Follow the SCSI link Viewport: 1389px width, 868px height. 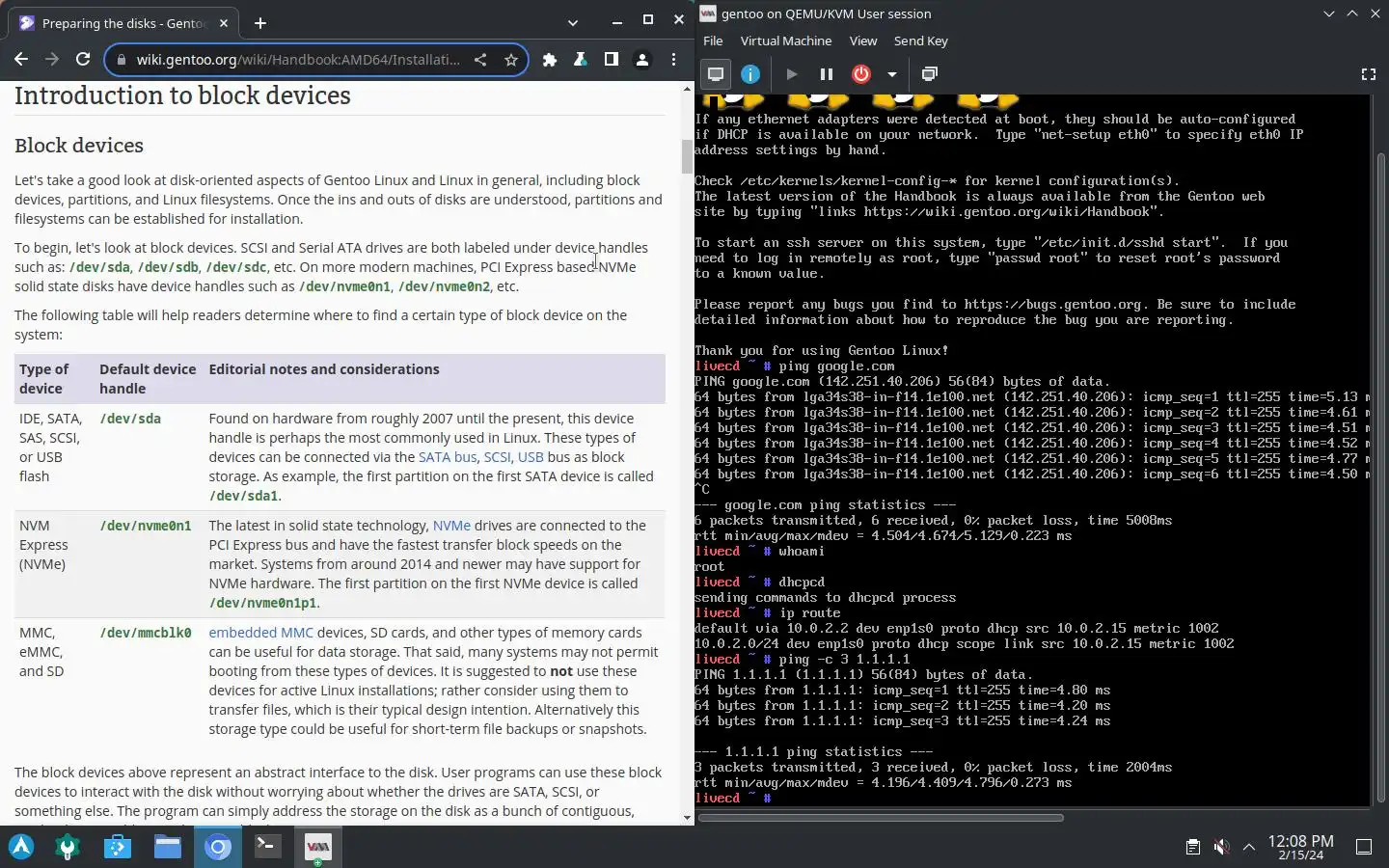(x=497, y=457)
